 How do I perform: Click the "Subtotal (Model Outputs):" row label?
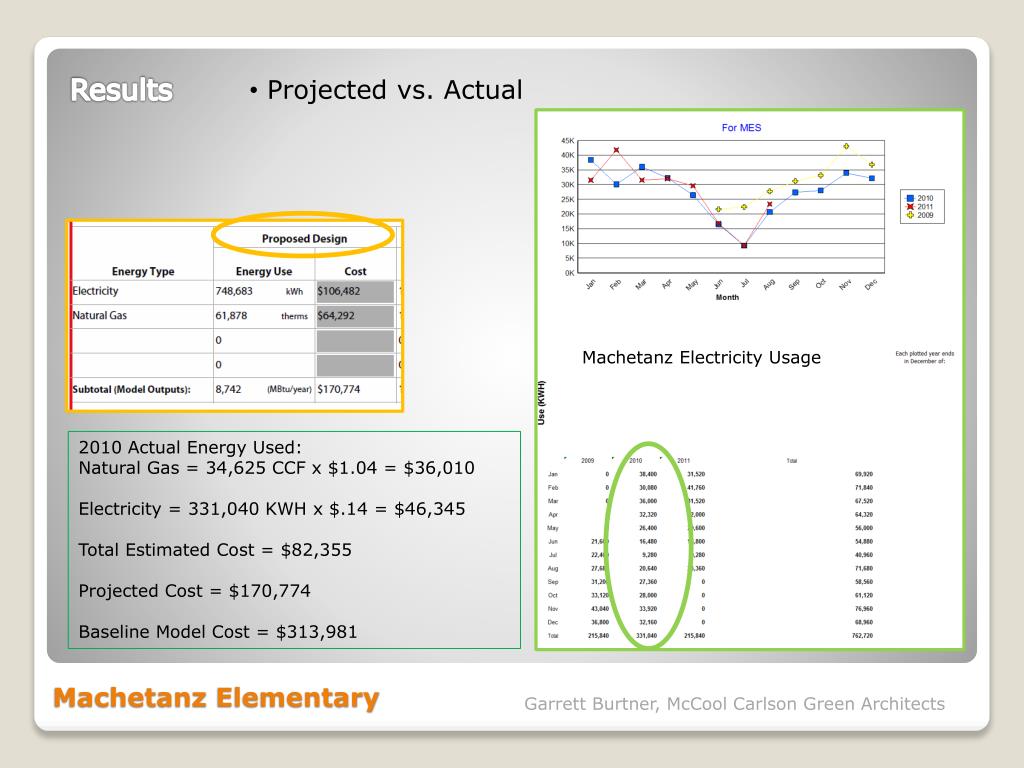(x=131, y=389)
